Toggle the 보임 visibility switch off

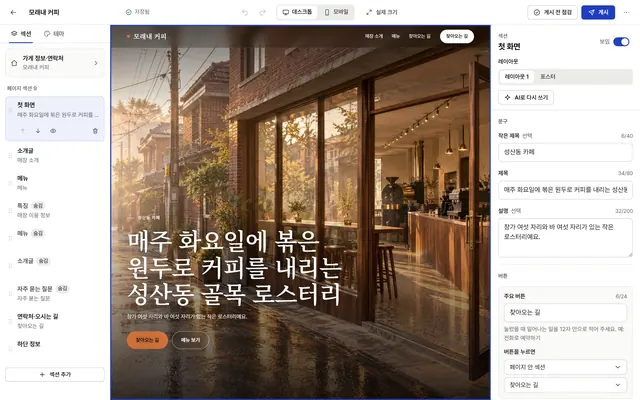[621, 42]
